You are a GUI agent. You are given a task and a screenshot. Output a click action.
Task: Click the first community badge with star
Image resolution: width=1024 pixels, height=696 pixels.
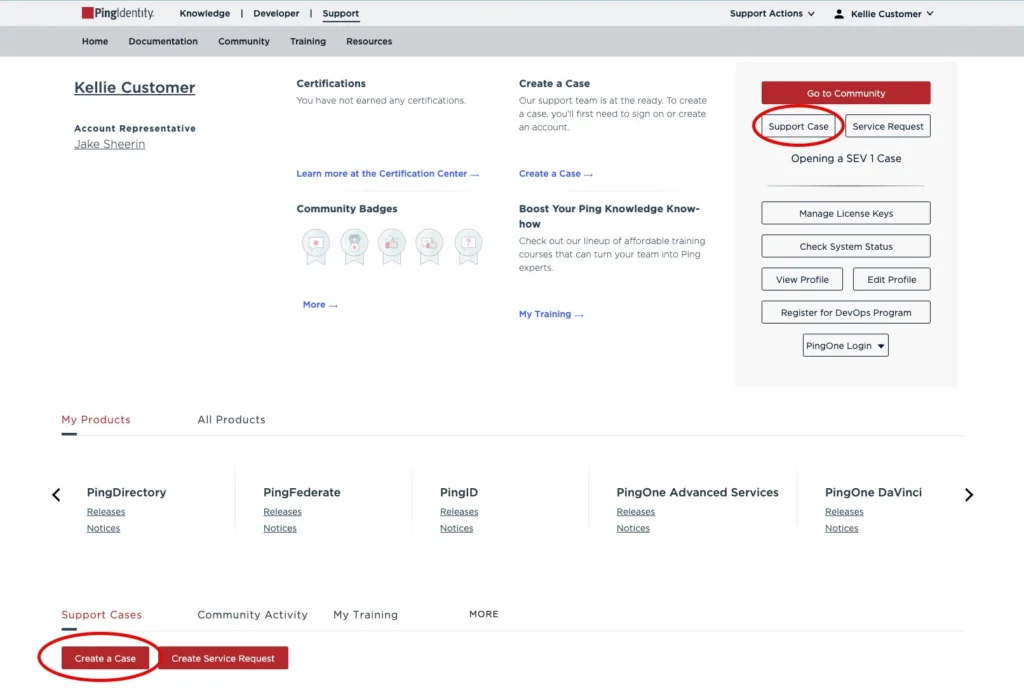point(316,247)
